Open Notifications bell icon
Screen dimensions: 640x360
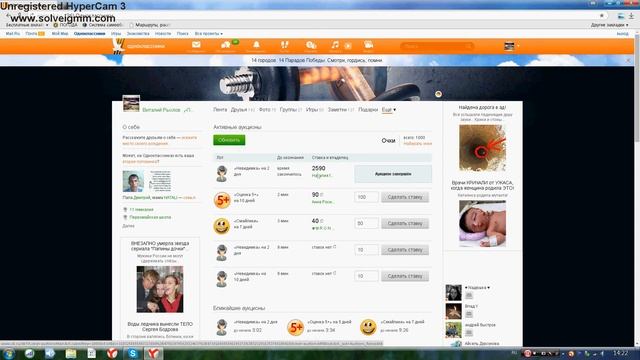point(256,45)
